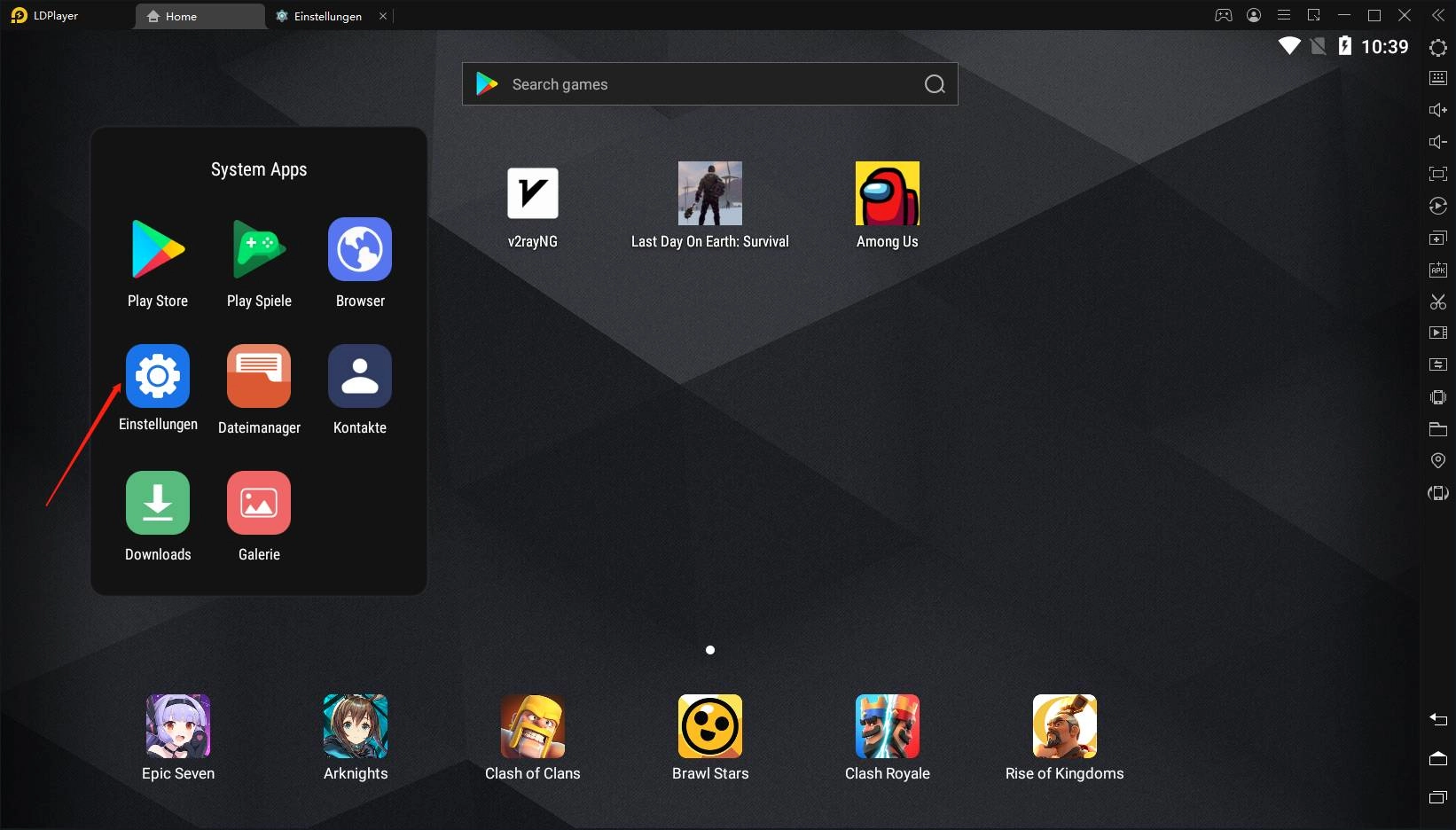This screenshot has height=830, width=1456.
Task: Click battery charging status icon
Action: [1345, 46]
